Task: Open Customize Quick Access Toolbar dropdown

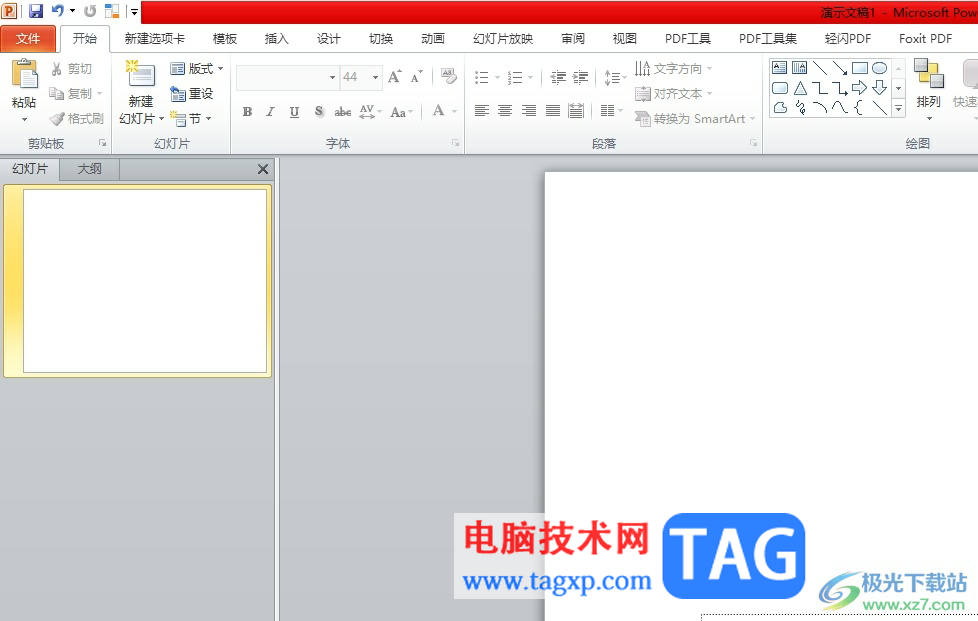Action: pos(134,11)
